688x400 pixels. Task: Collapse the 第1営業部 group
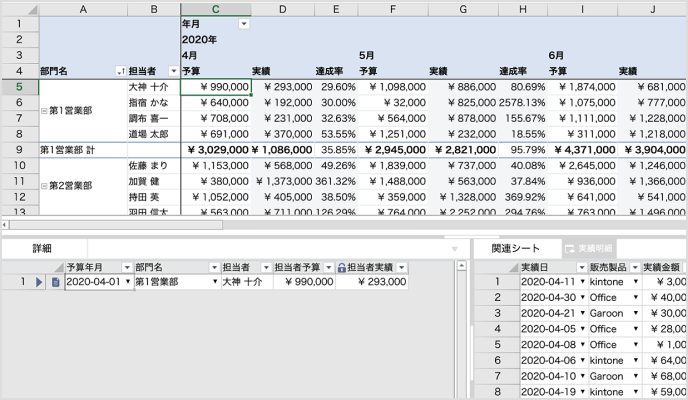[43, 110]
